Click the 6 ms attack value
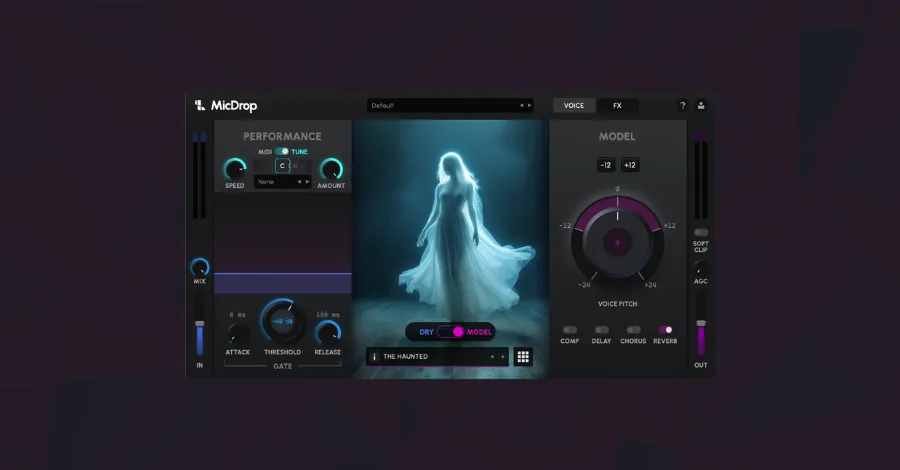Viewport: 900px width, 470px height. point(237,314)
